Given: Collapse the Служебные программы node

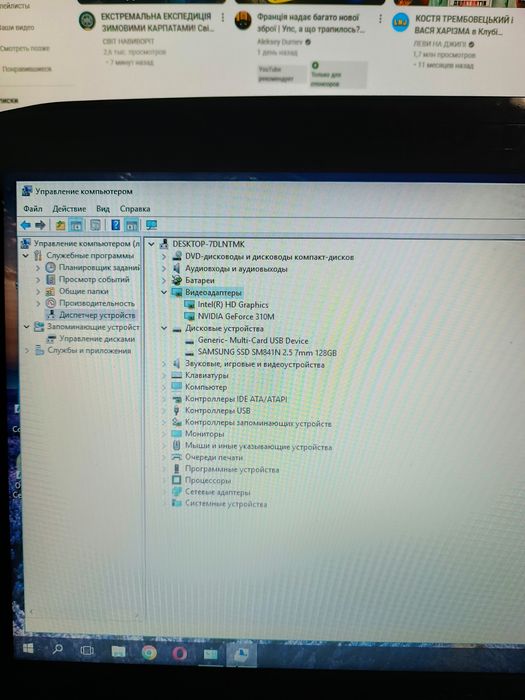Looking at the screenshot, I should [26, 255].
